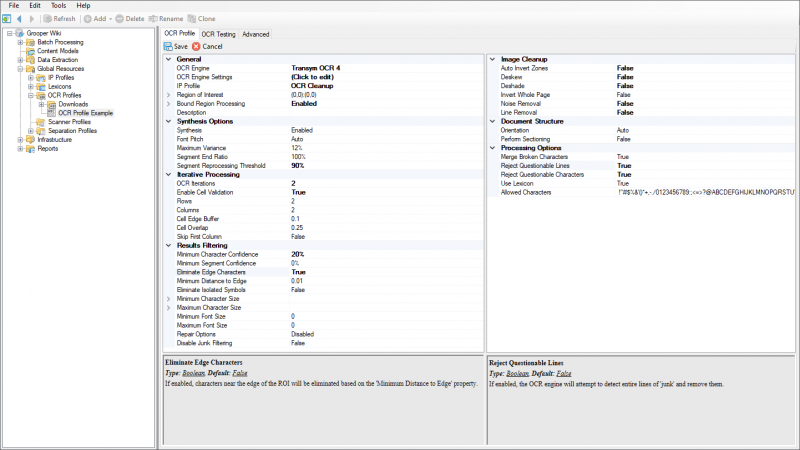This screenshot has width=800, height=450.
Task: Open the Tools menu
Action: click(x=60, y=6)
